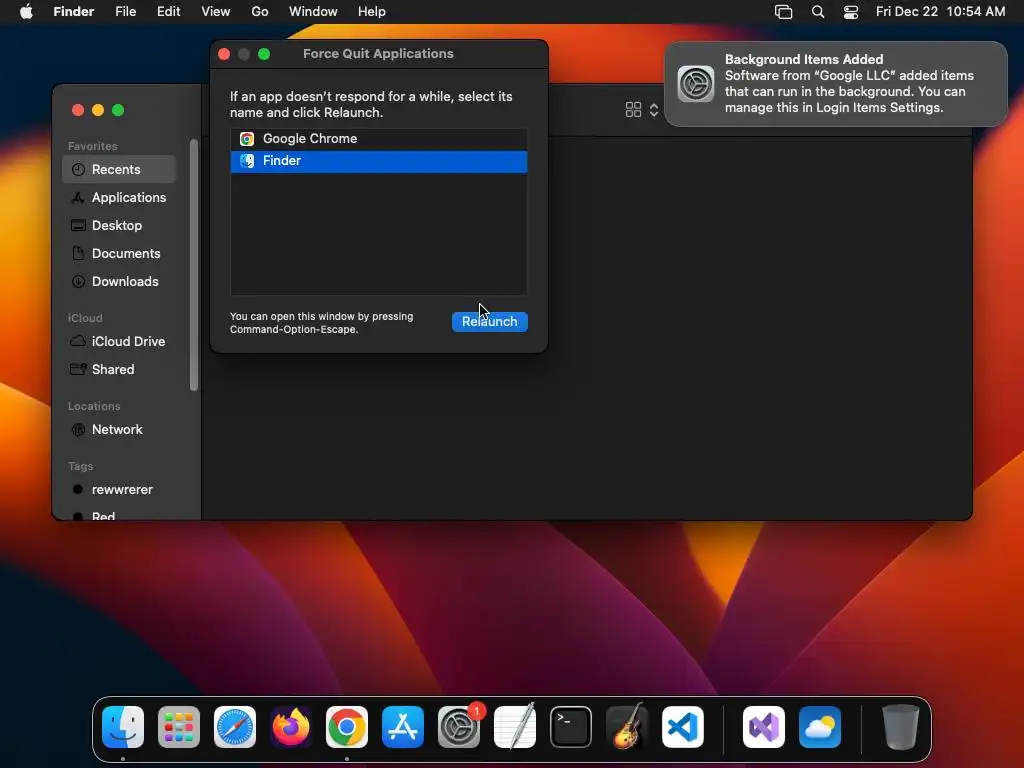The height and width of the screenshot is (768, 1024).
Task: Open Desktop in Finder sidebar
Action: (x=120, y=225)
